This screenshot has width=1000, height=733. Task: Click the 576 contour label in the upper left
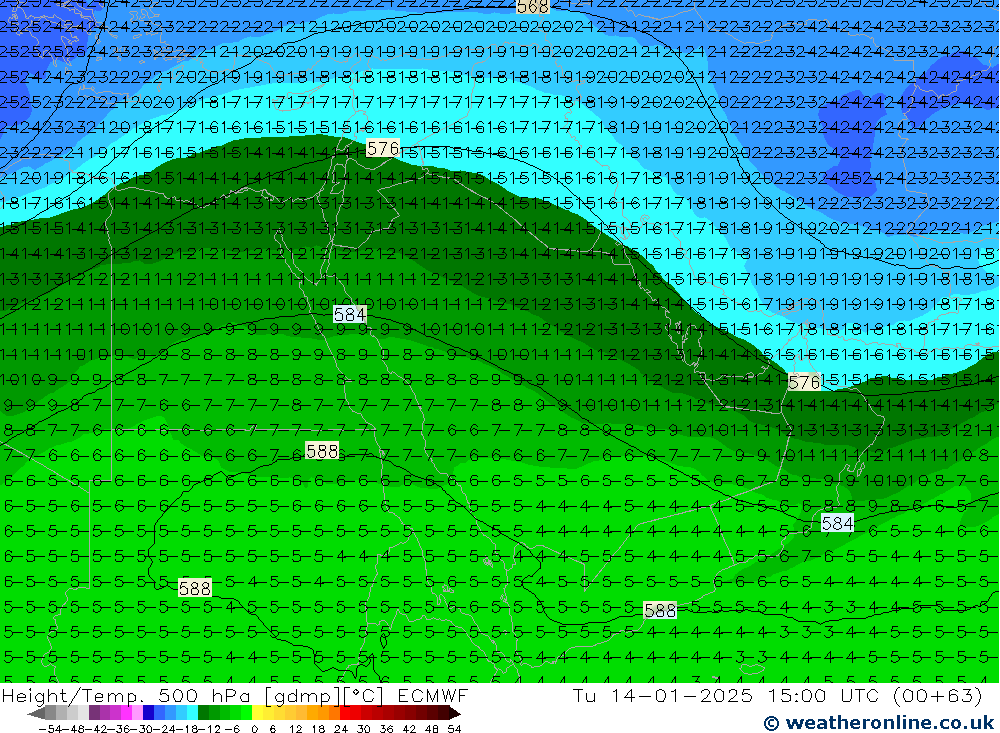[382, 148]
